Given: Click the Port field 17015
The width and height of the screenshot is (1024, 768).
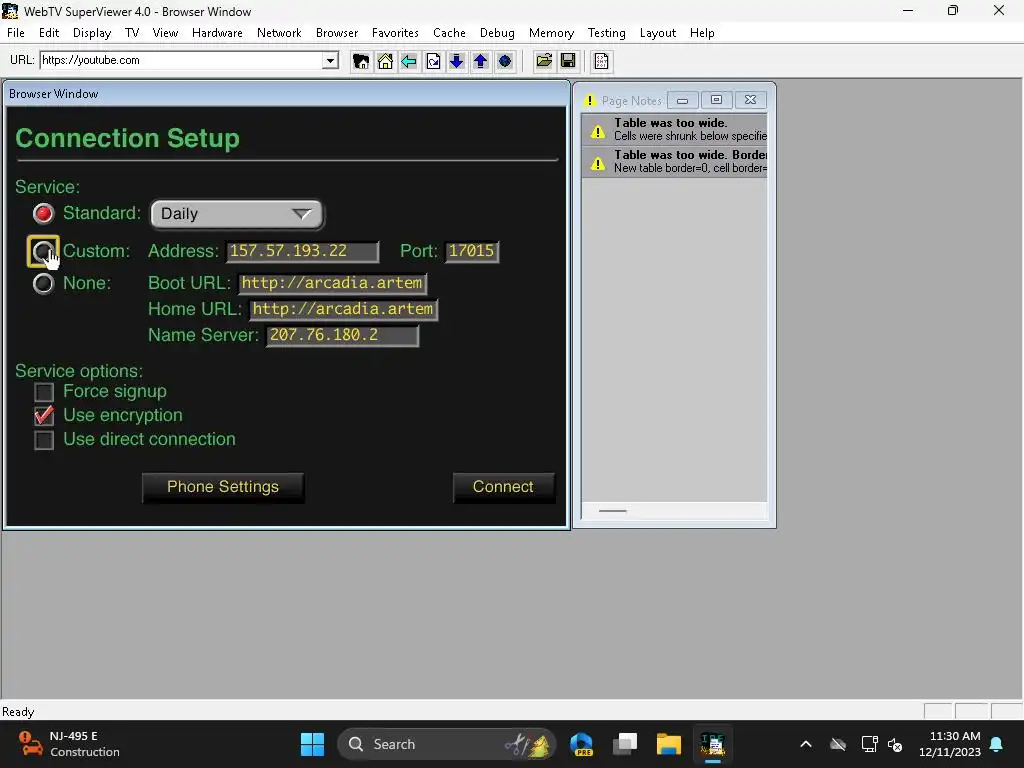Looking at the screenshot, I should coord(472,251).
